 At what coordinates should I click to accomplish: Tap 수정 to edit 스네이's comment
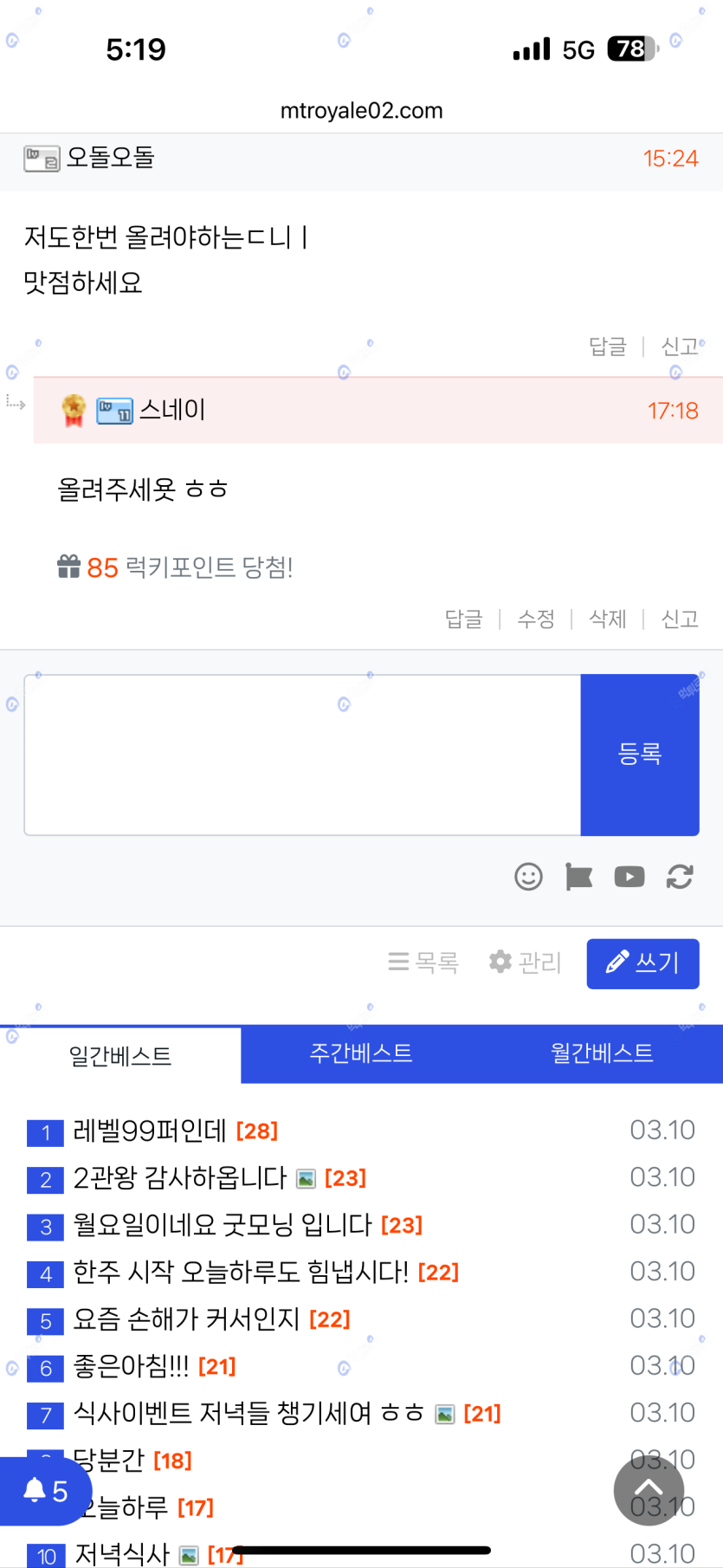536,619
